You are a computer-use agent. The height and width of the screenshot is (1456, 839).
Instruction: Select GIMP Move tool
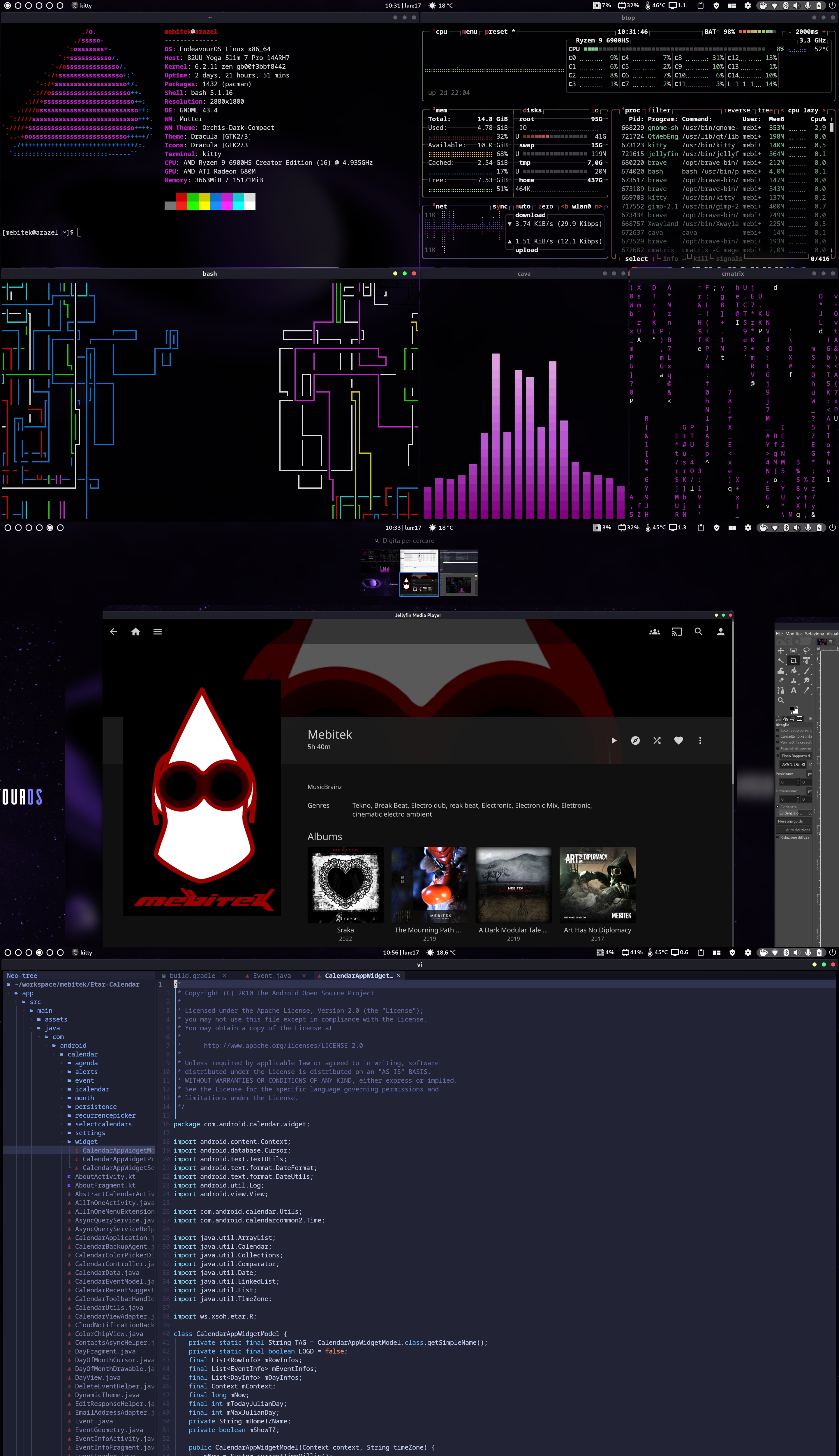[781, 651]
